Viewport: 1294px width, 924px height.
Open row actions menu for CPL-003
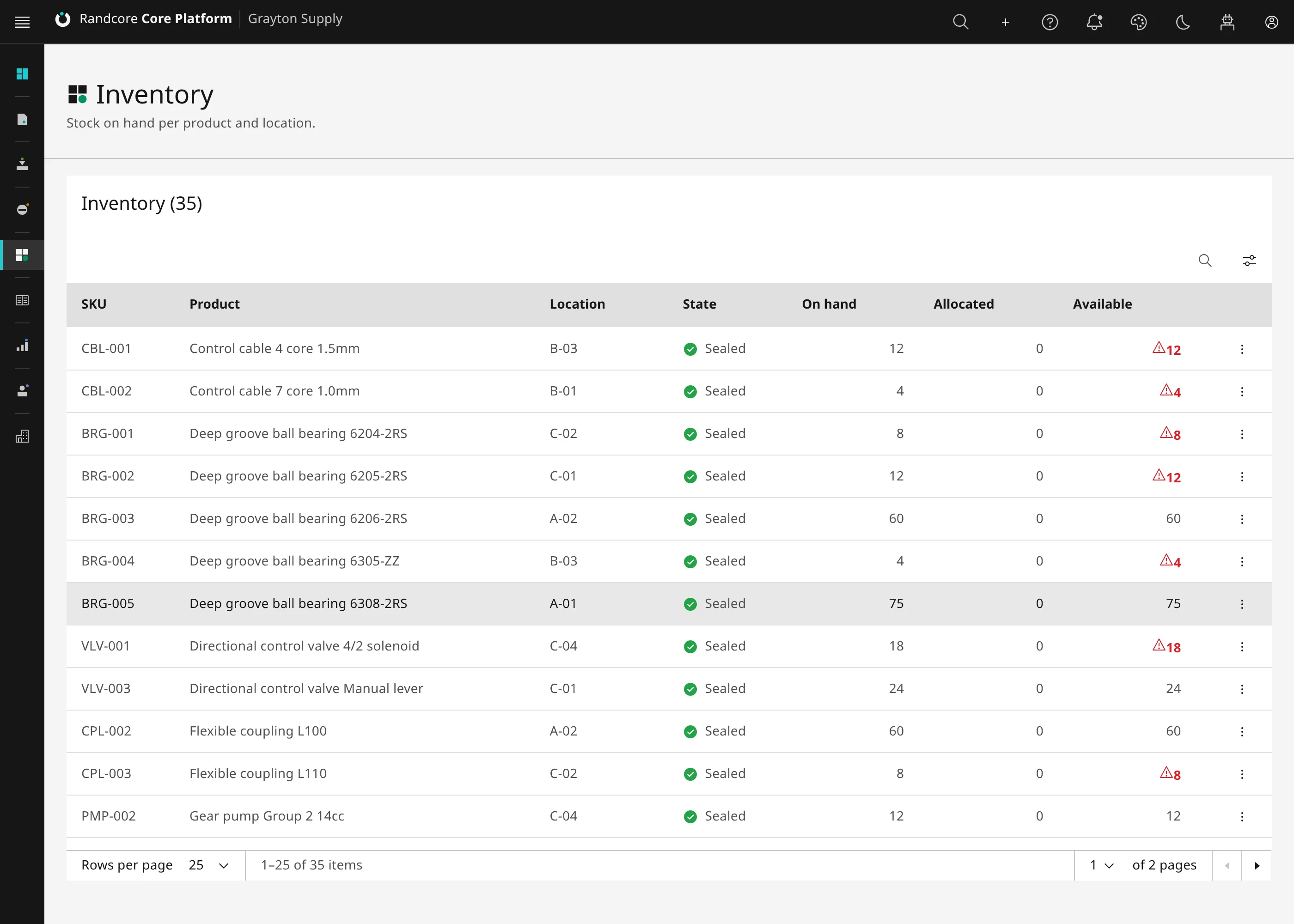click(x=1242, y=774)
